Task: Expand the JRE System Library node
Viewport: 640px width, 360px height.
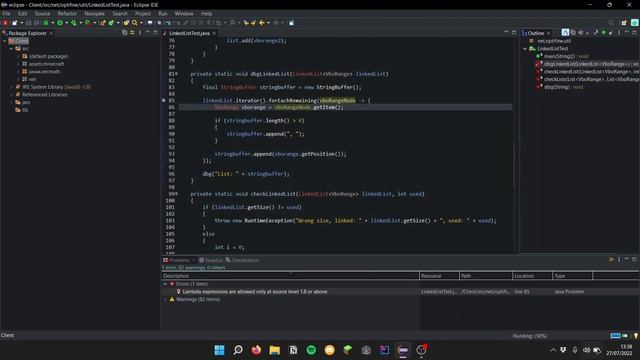Action: [11, 87]
